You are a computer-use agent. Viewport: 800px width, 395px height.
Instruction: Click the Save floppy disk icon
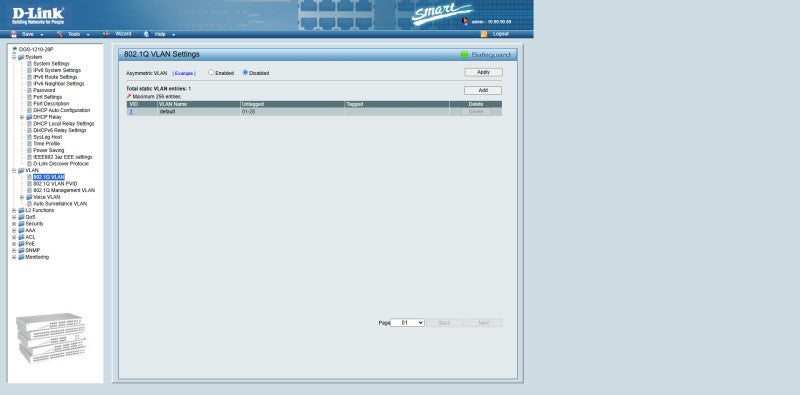point(14,34)
